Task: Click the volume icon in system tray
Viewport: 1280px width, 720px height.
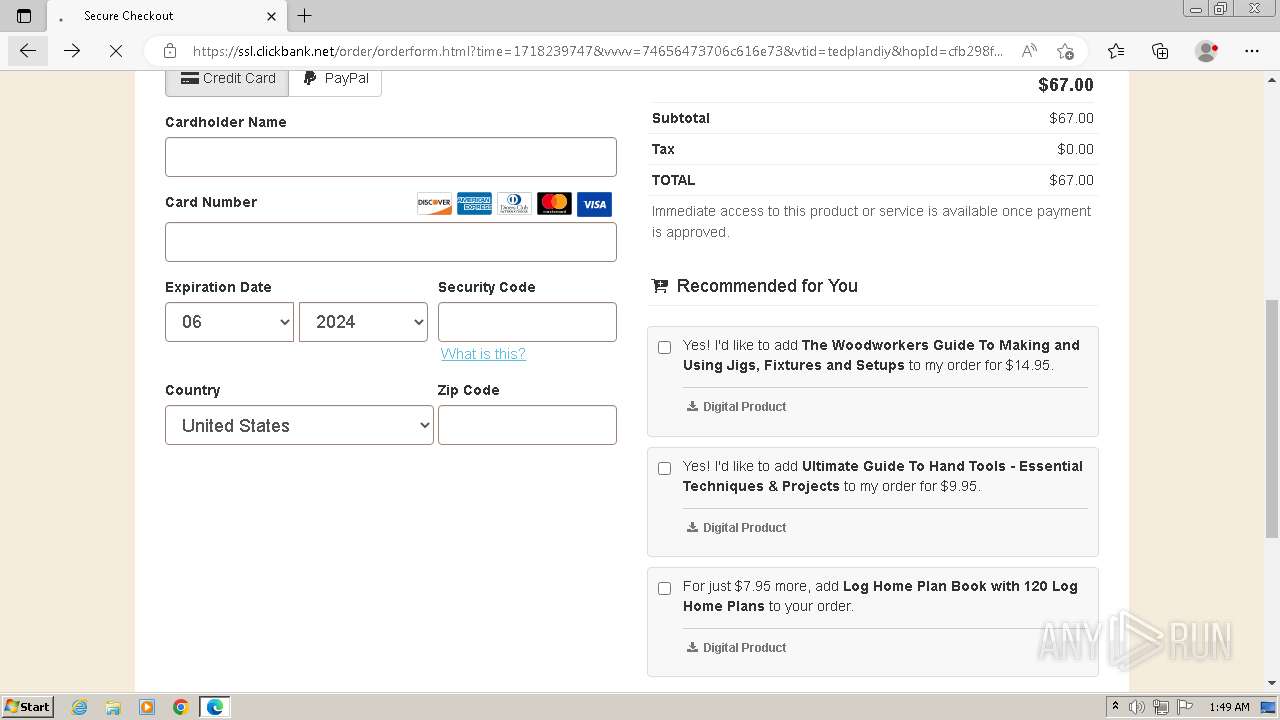Action: pos(1137,707)
